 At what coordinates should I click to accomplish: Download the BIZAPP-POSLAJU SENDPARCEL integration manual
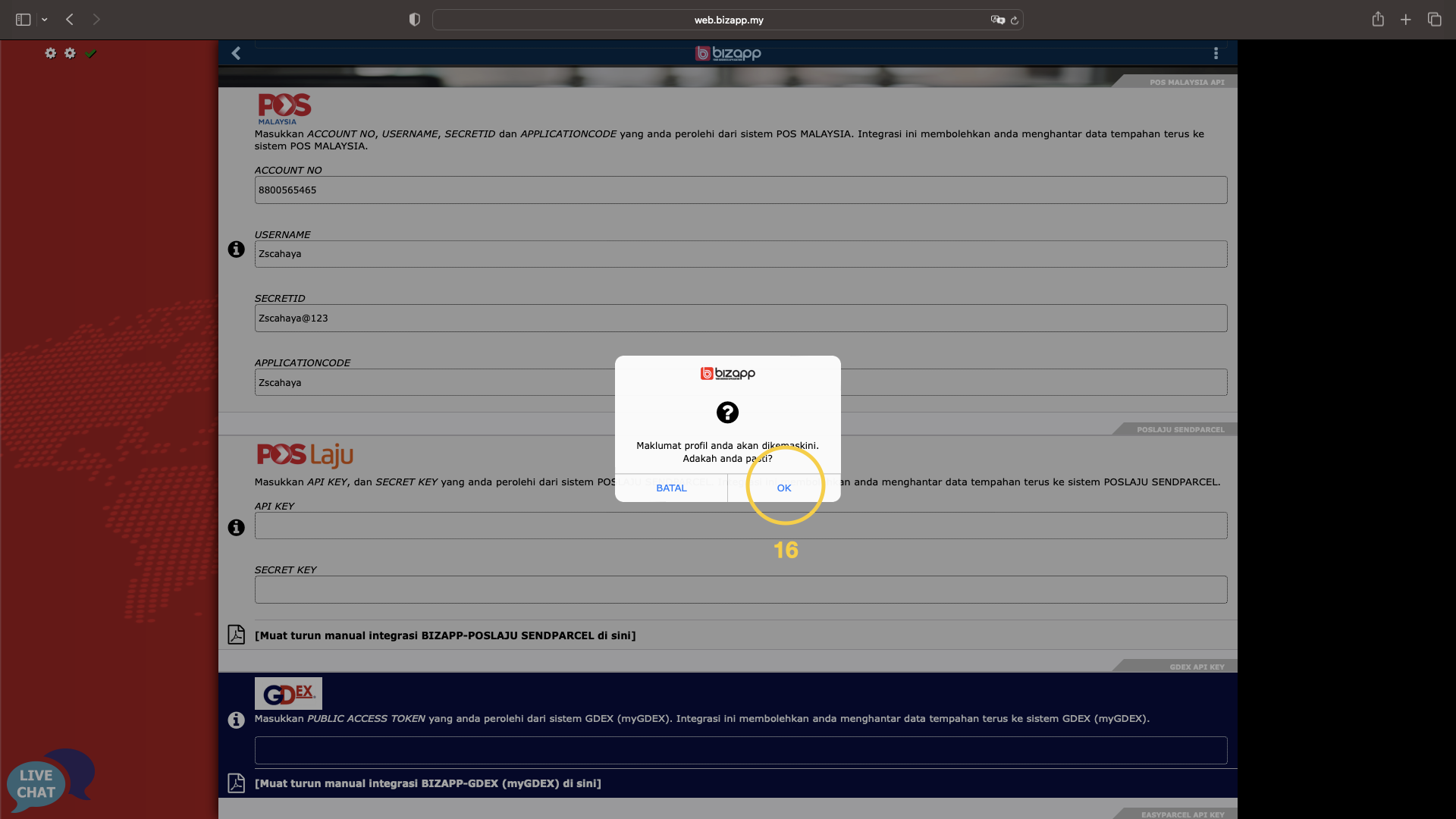point(445,635)
